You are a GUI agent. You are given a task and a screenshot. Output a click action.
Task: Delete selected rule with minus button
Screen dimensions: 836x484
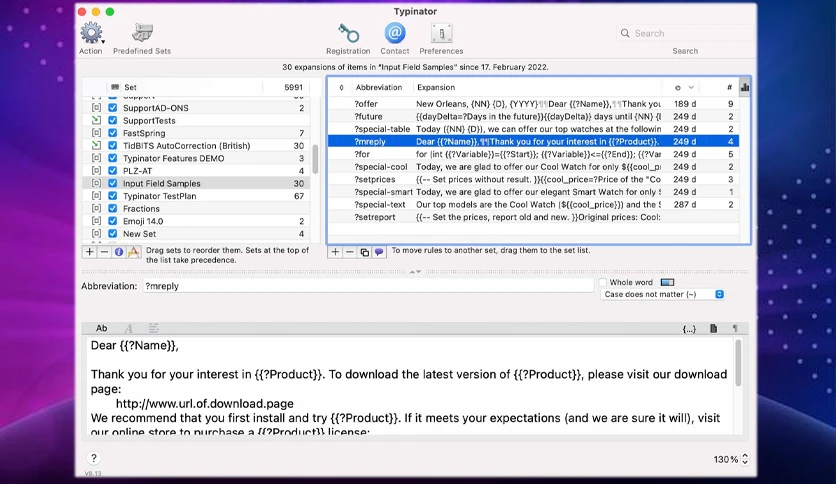point(350,252)
